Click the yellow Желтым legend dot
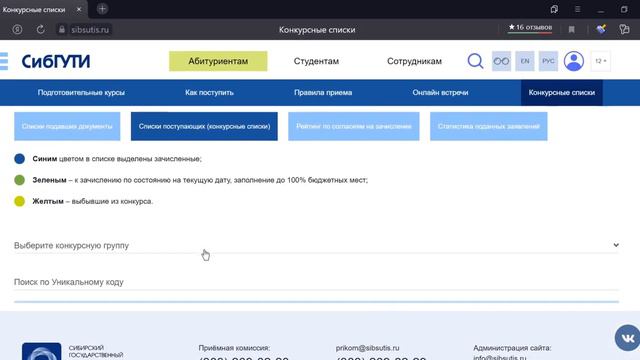640x360 pixels. 20,201
